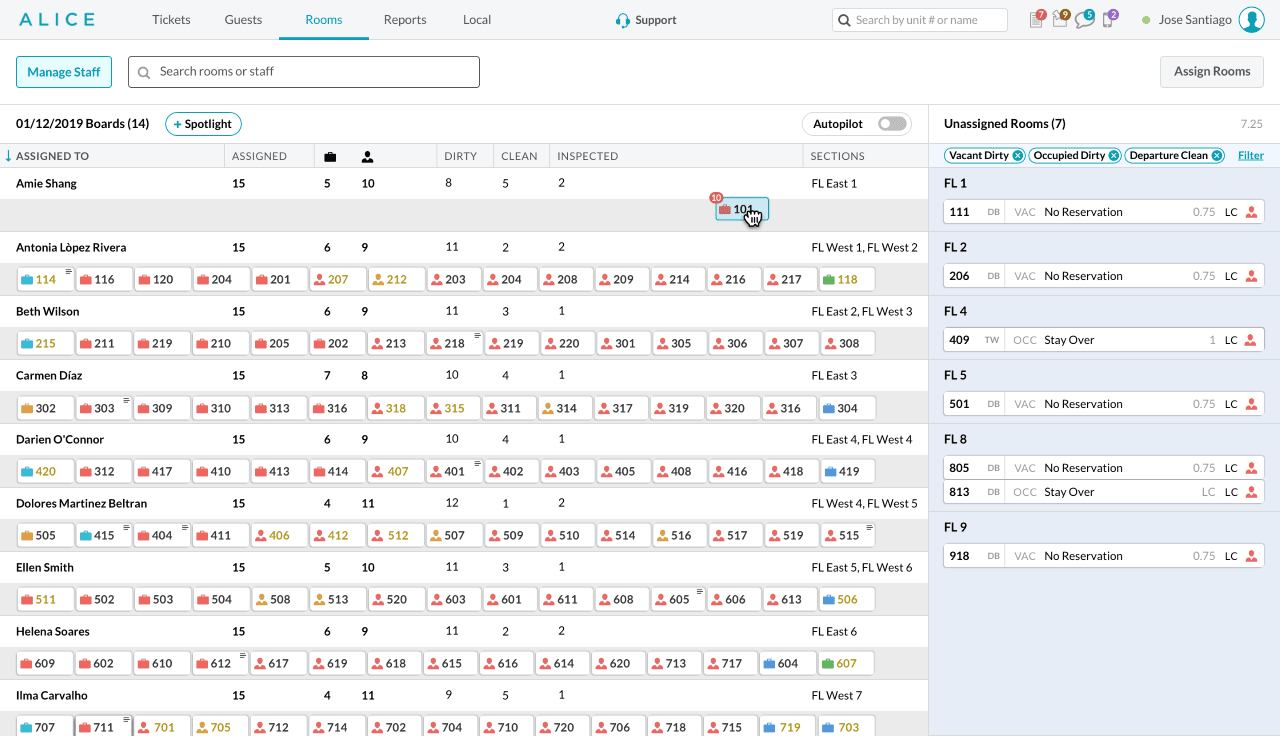
Task: Click the Manage Staff button
Action: [64, 72]
